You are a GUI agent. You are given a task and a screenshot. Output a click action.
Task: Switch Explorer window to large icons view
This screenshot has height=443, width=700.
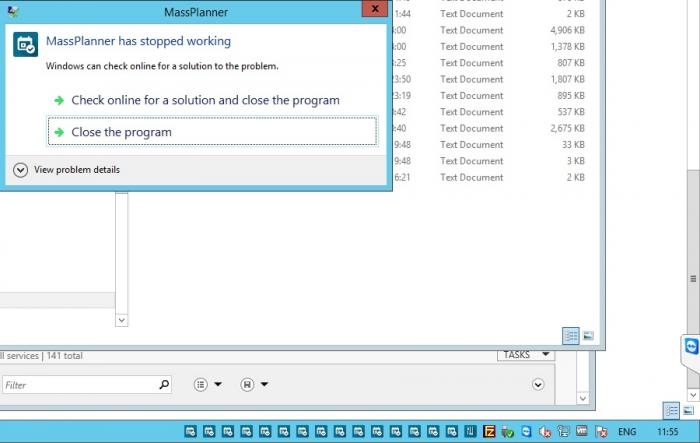coord(588,336)
